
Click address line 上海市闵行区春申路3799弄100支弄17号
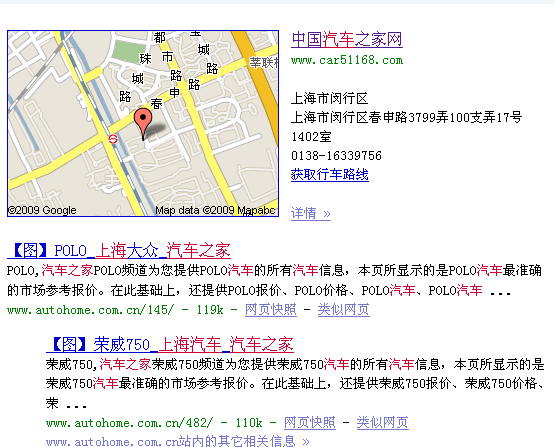406,117
